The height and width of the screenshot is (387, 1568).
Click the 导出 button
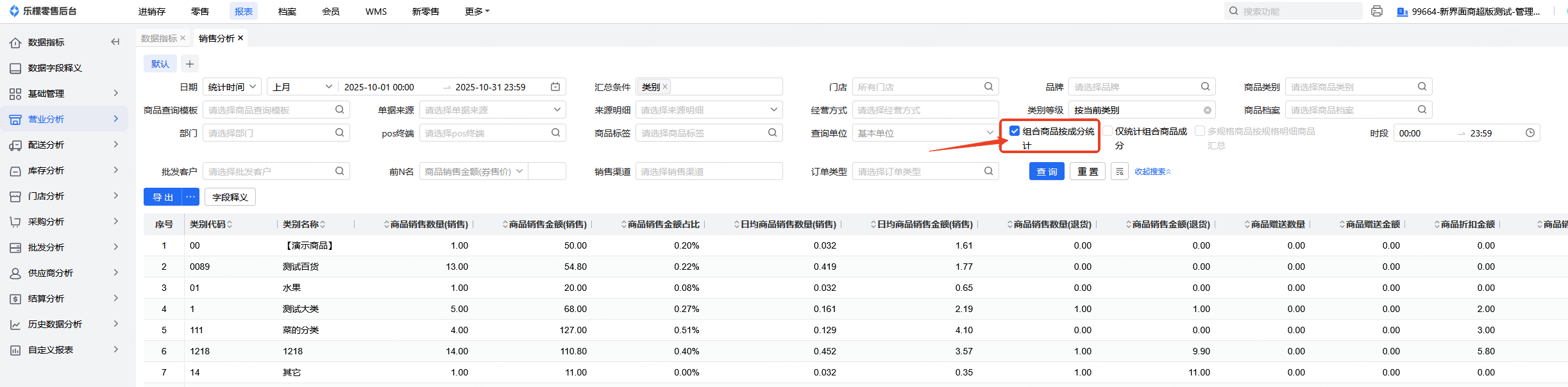(x=163, y=197)
